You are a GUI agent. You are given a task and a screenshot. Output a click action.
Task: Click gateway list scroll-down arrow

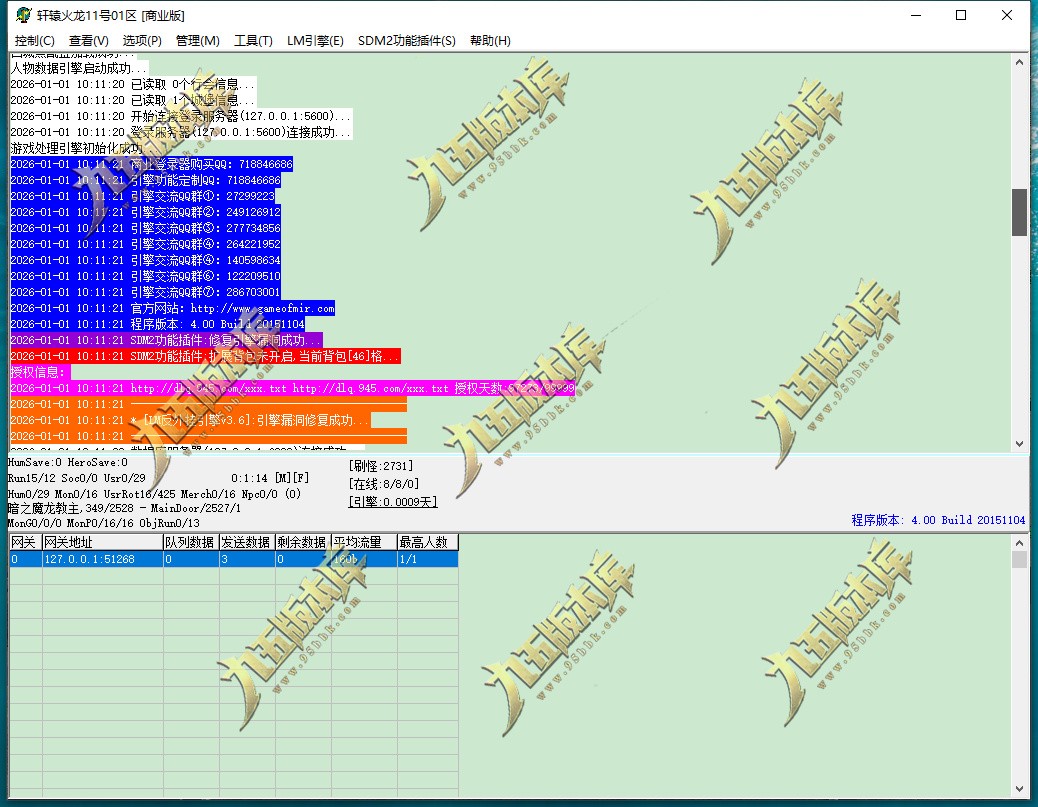(1019, 788)
